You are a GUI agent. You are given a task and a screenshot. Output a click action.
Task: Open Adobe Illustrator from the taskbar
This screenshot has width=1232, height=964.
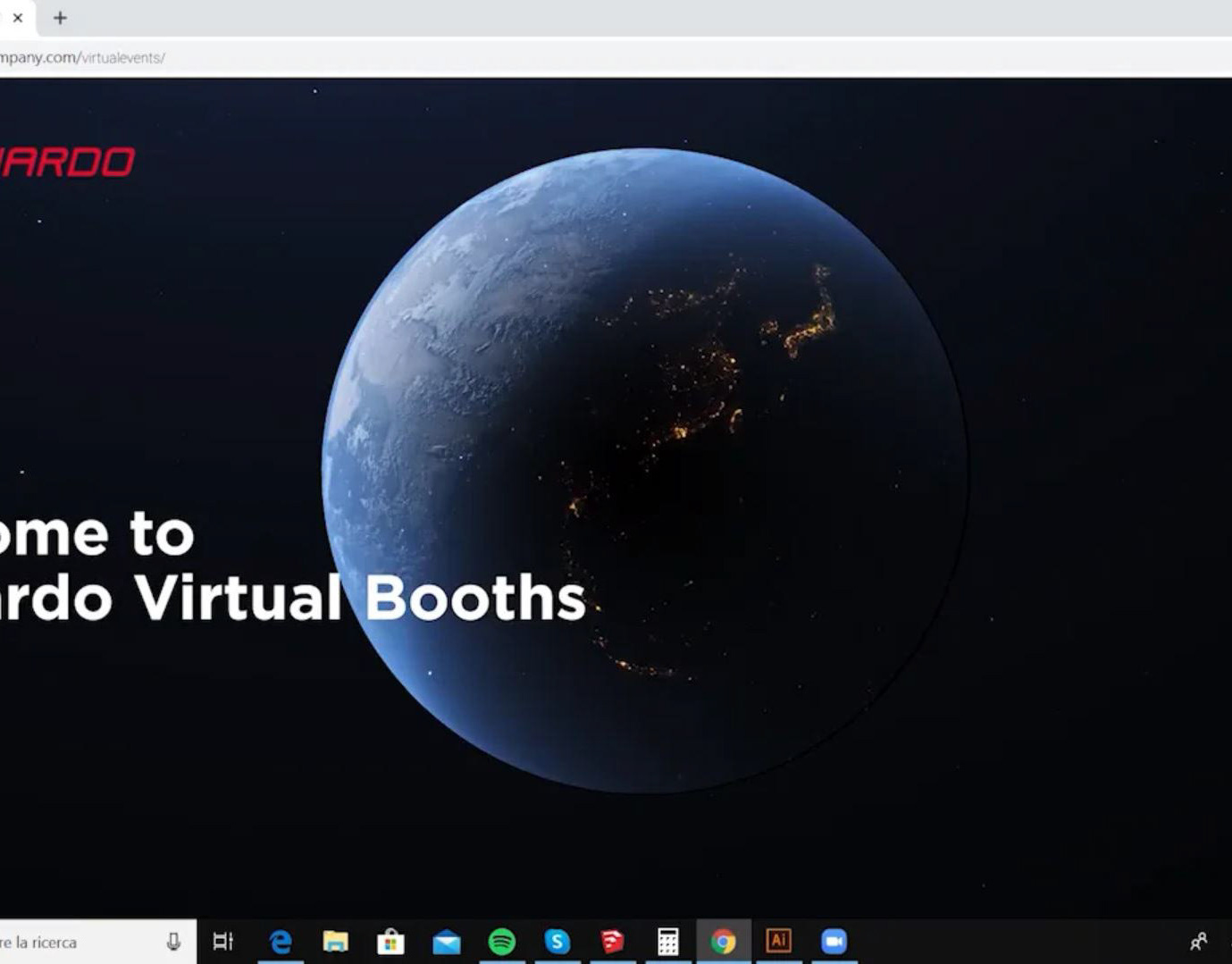click(x=779, y=941)
